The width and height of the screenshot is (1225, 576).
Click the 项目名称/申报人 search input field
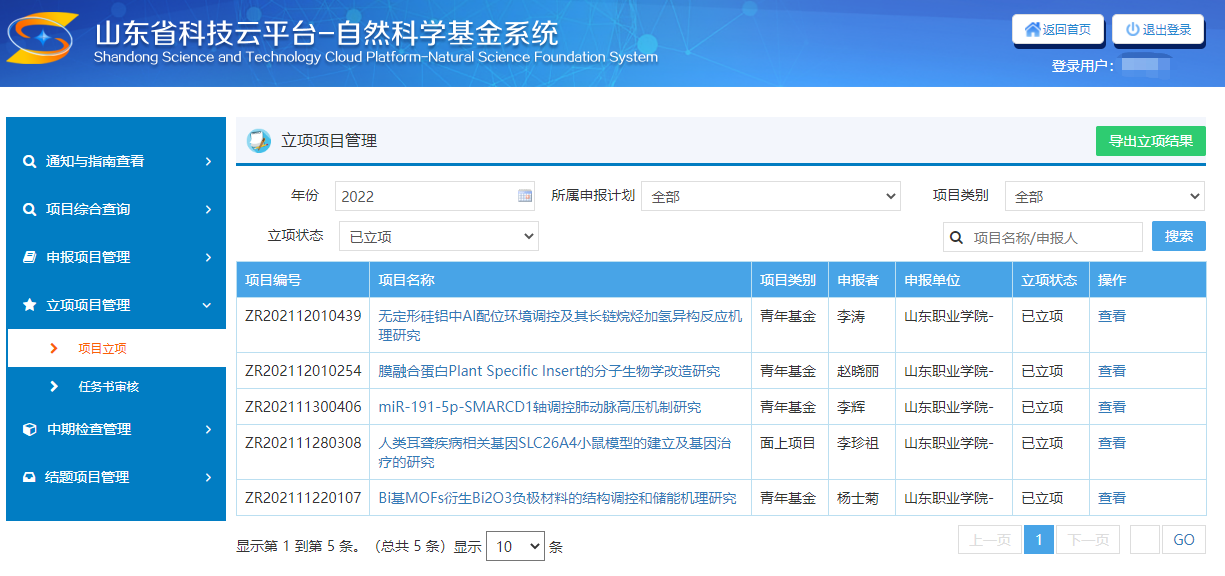click(1054, 238)
